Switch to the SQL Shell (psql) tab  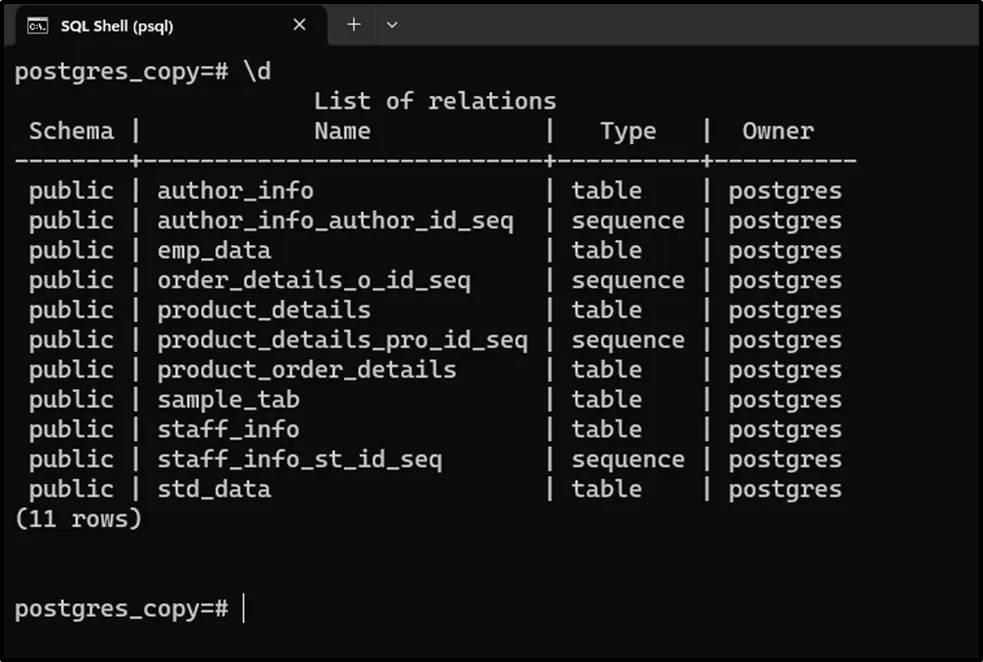pyautogui.click(x=130, y=26)
